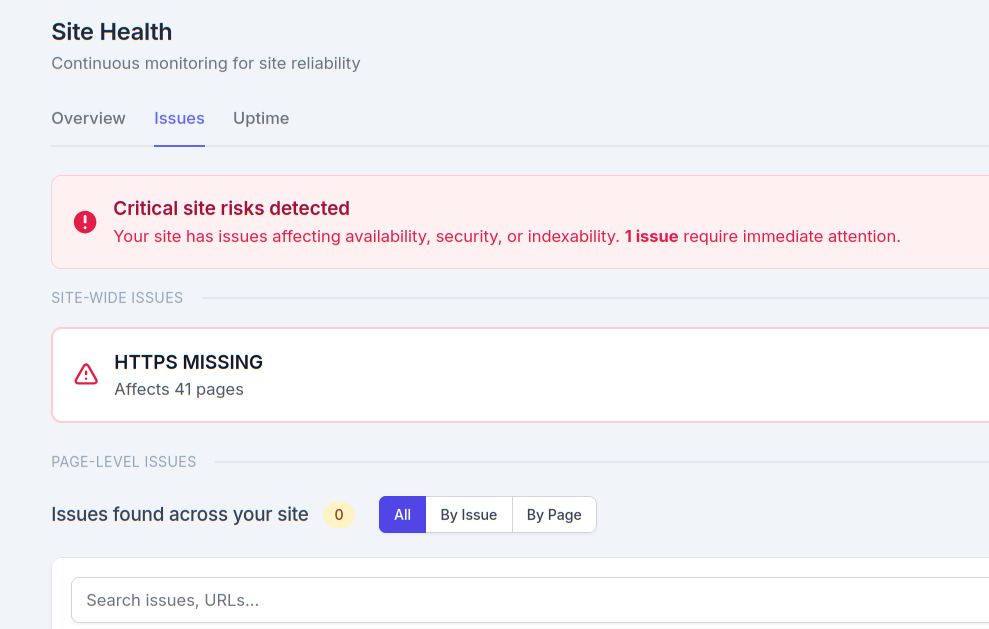Open the Uptime tab
Image resolution: width=989 pixels, height=629 pixels.
point(261,118)
